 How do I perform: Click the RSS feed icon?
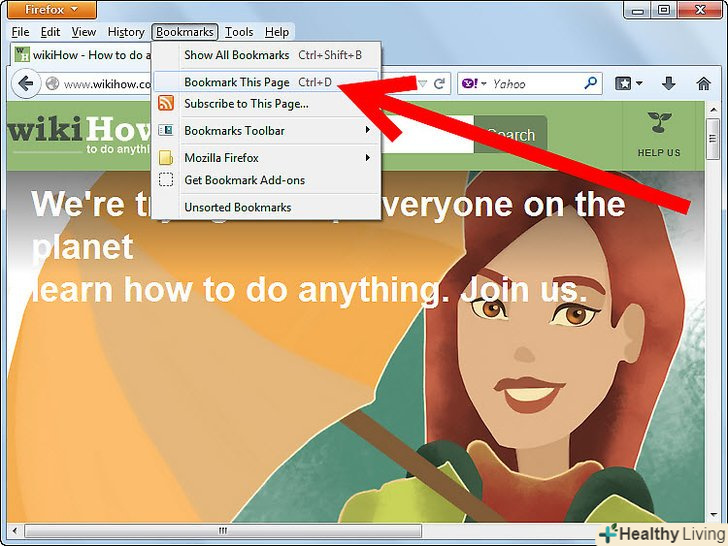pos(166,103)
